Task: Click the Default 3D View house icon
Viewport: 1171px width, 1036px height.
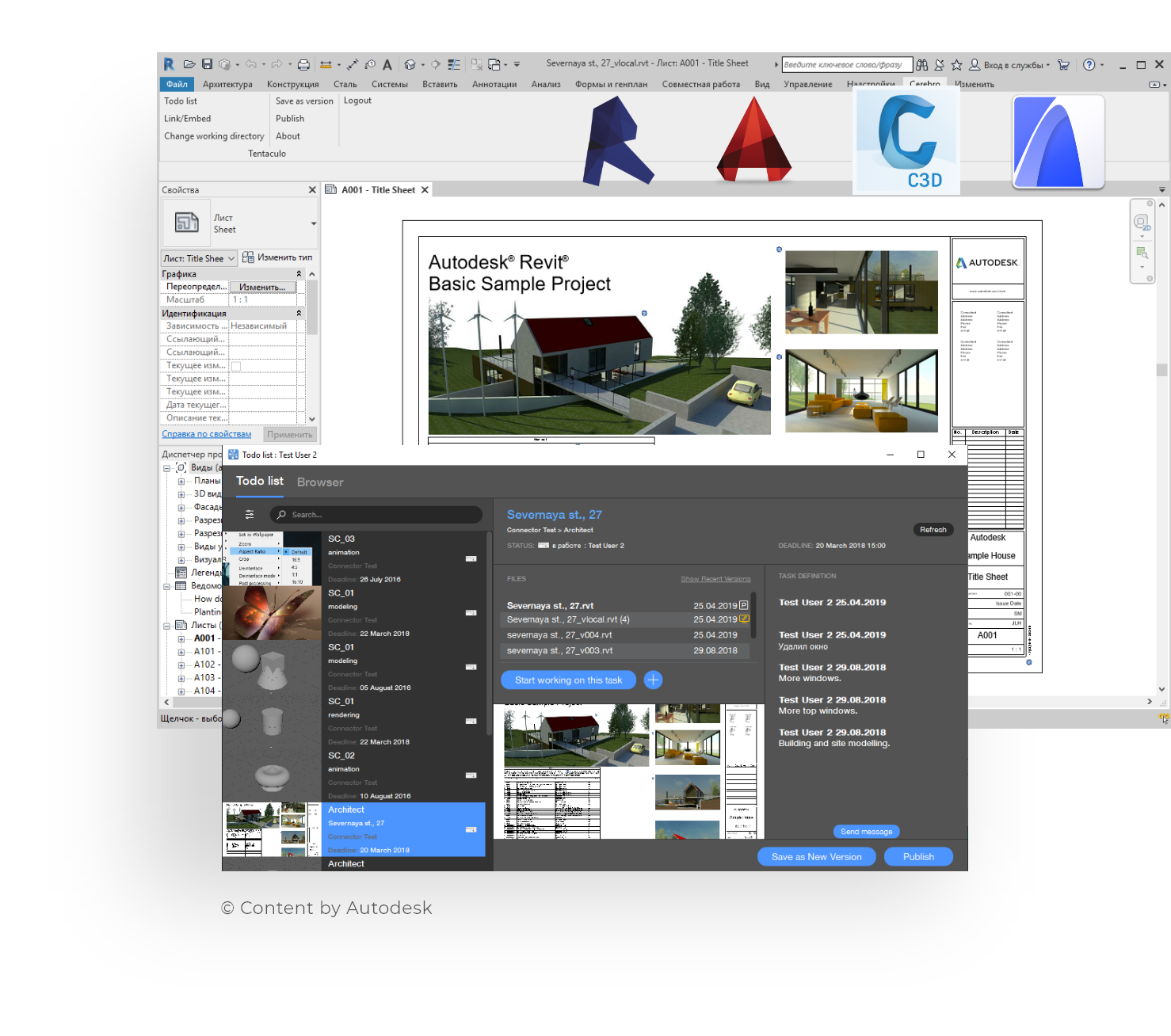Action: (x=410, y=65)
